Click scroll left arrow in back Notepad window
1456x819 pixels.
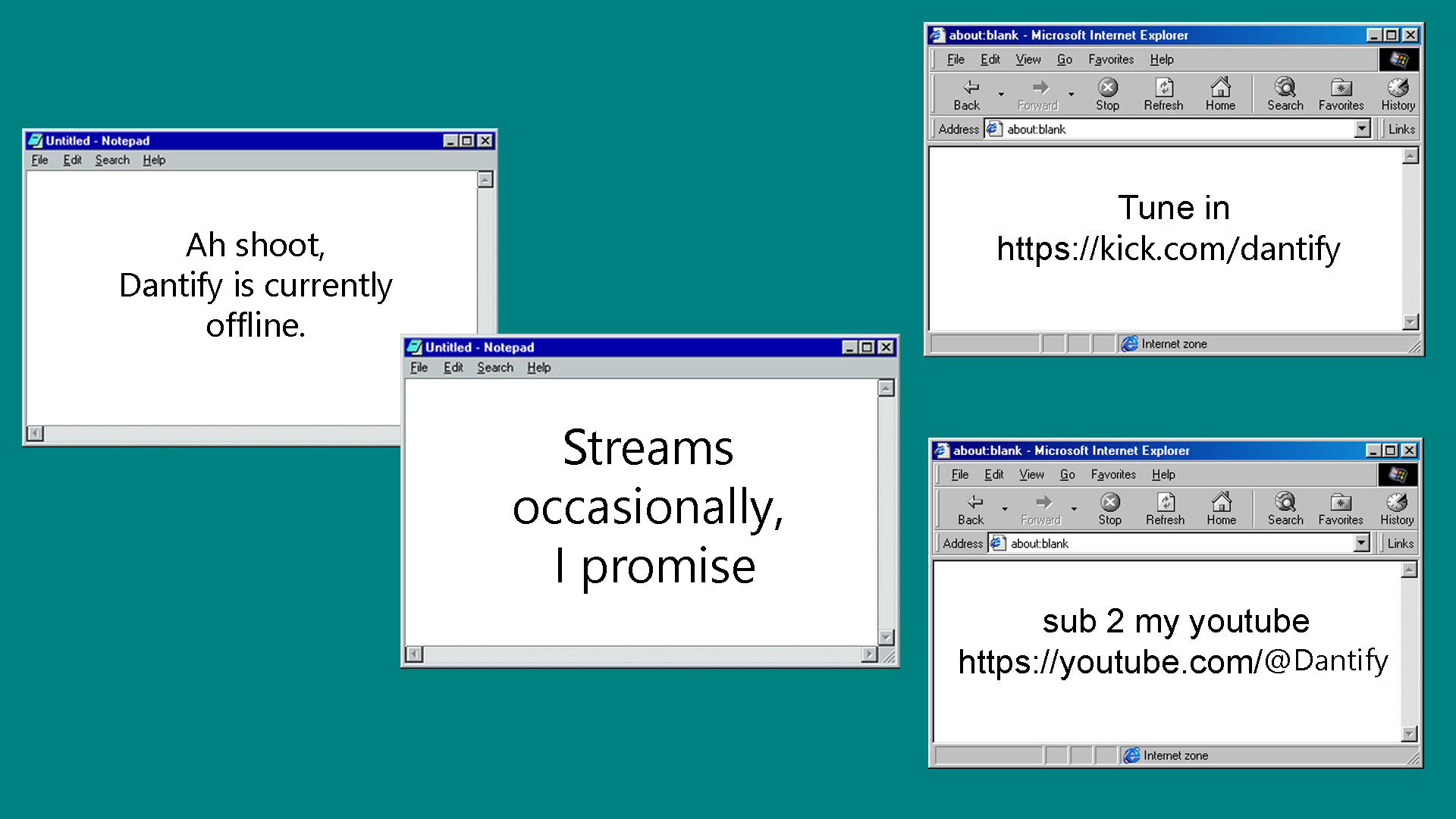pyautogui.click(x=35, y=433)
